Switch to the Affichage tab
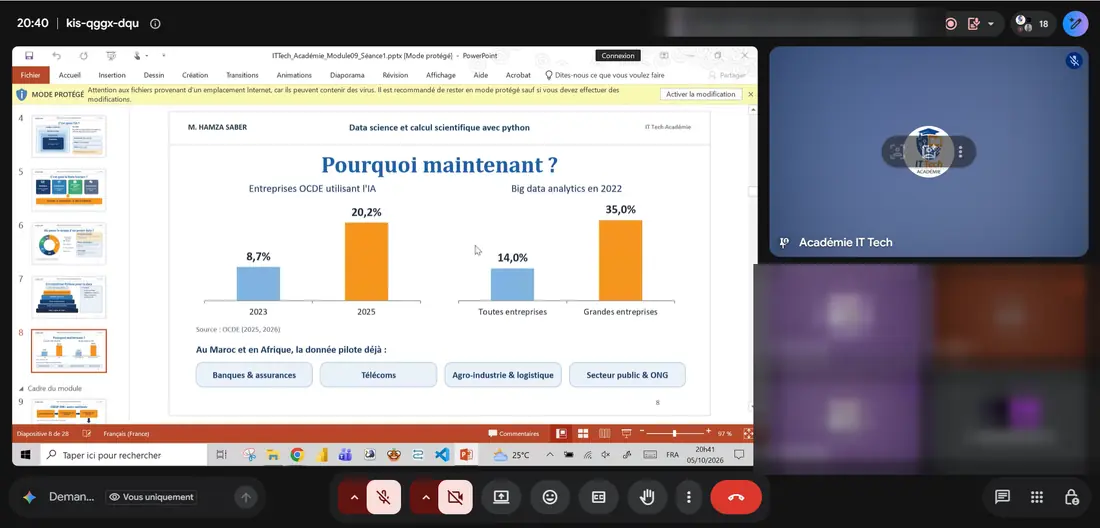This screenshot has width=1100, height=528. [441, 75]
